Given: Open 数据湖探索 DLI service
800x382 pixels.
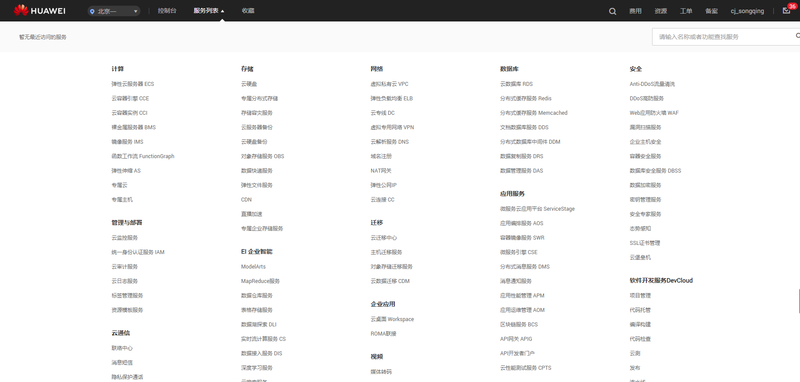Looking at the screenshot, I should (x=259, y=324).
